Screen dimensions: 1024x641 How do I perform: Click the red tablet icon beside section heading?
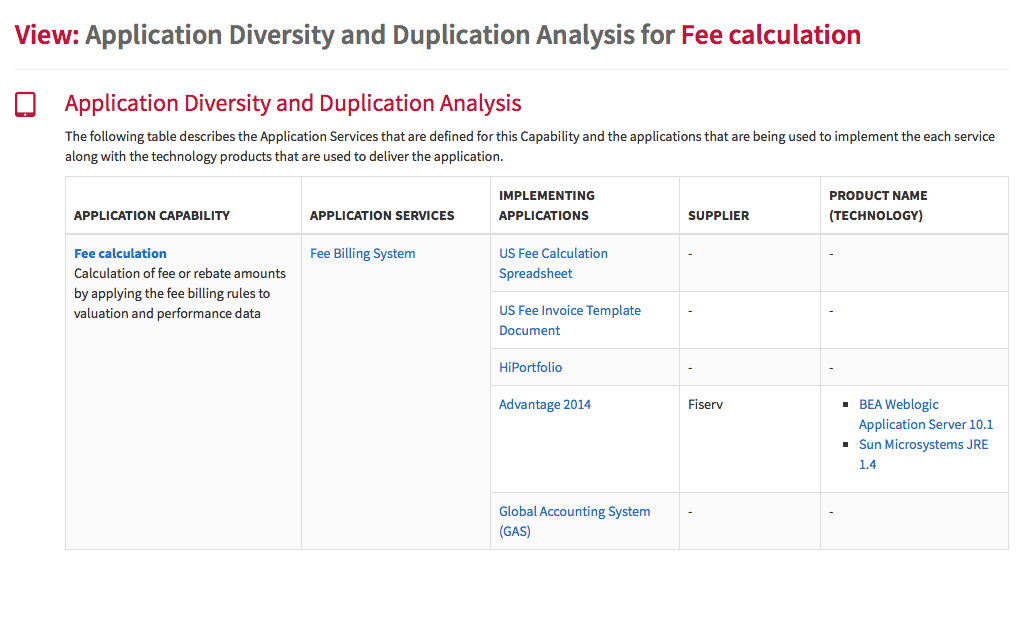click(x=25, y=104)
